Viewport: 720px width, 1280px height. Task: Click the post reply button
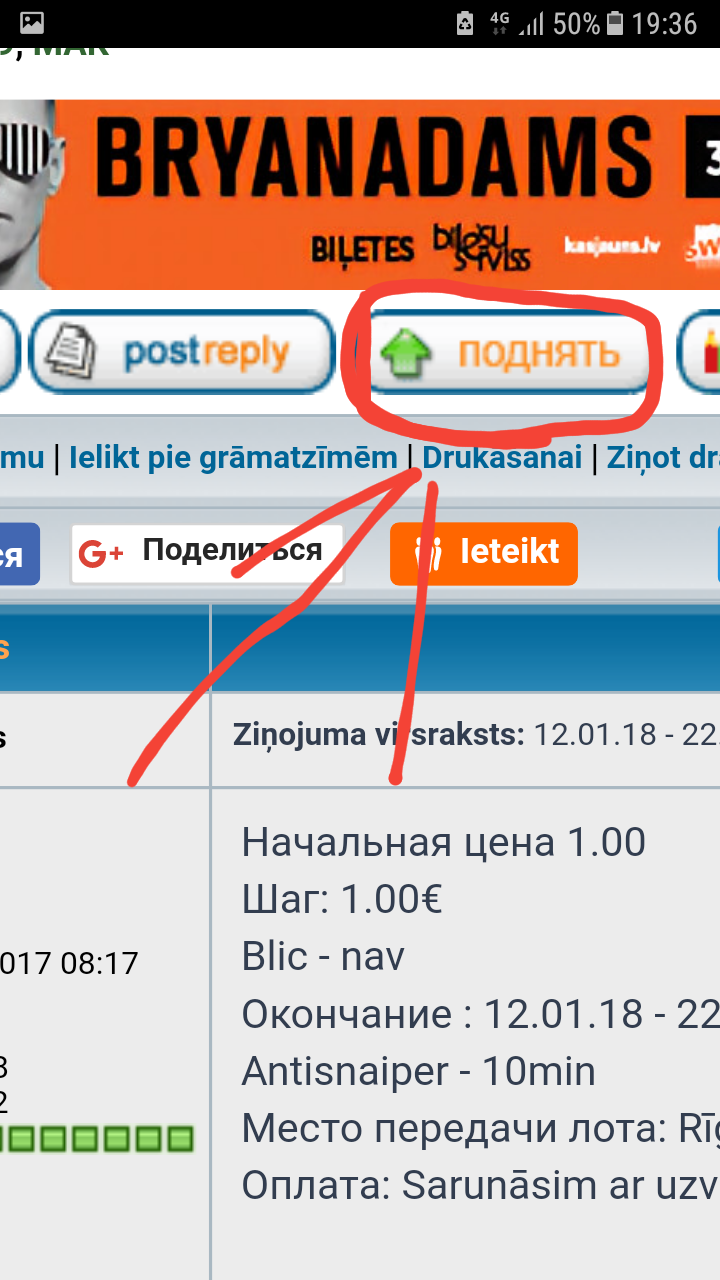pos(181,353)
